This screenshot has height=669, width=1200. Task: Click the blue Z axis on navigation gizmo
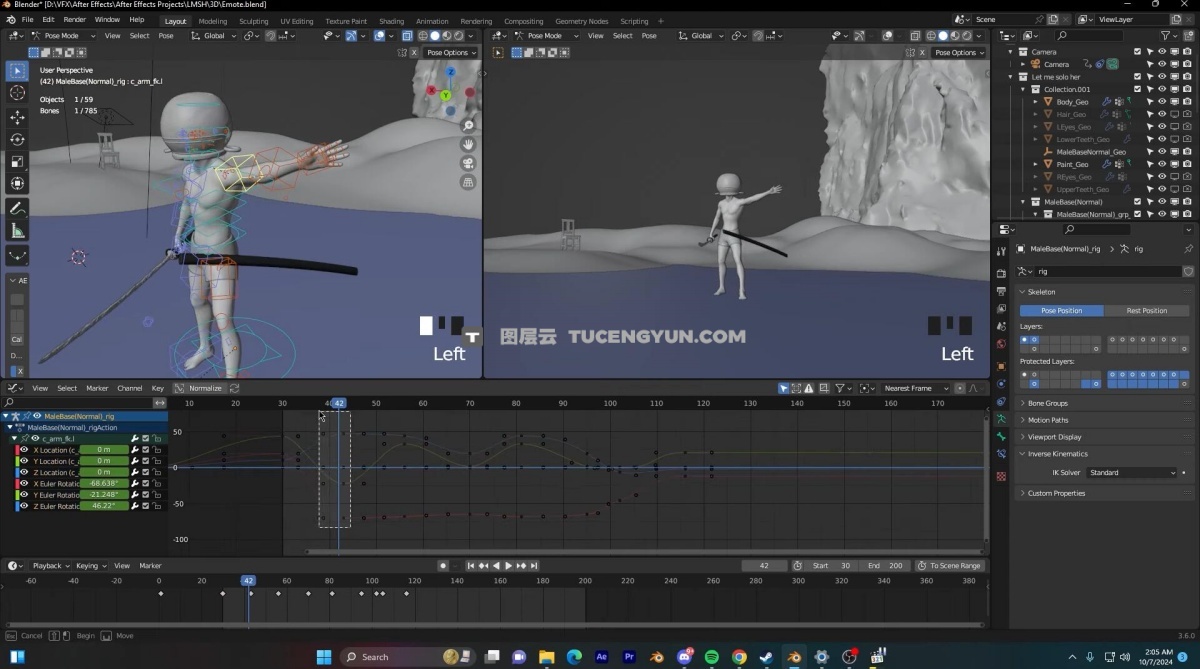(x=451, y=72)
